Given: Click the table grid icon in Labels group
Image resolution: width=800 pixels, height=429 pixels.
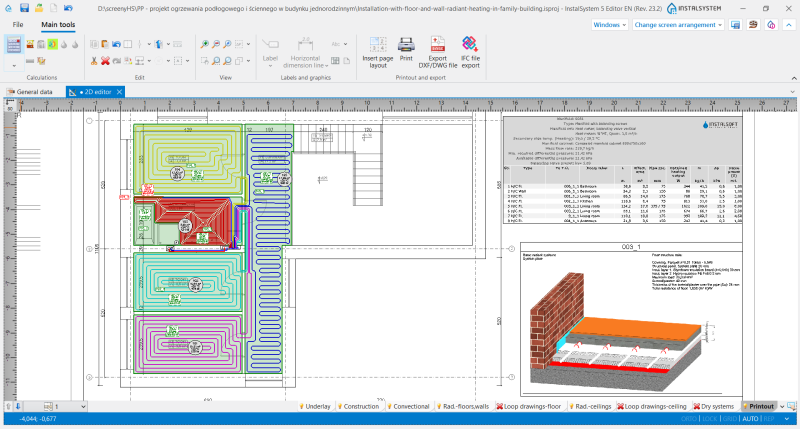Looking at the screenshot, I should (335, 61).
